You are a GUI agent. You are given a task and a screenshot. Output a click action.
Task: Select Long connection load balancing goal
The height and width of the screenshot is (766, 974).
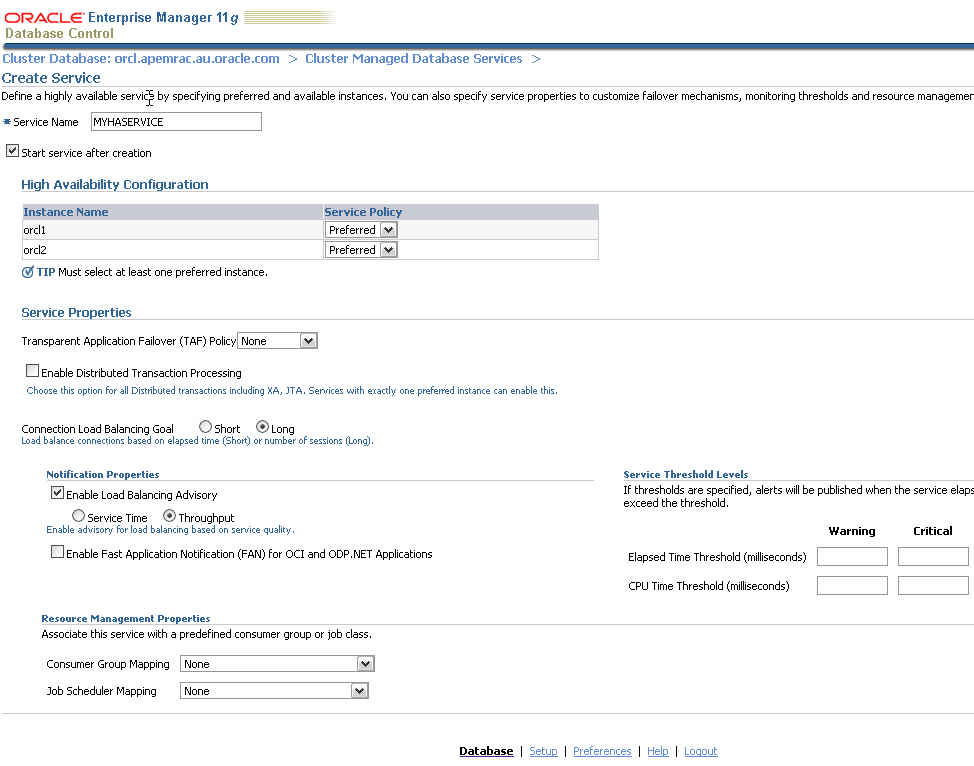click(263, 428)
